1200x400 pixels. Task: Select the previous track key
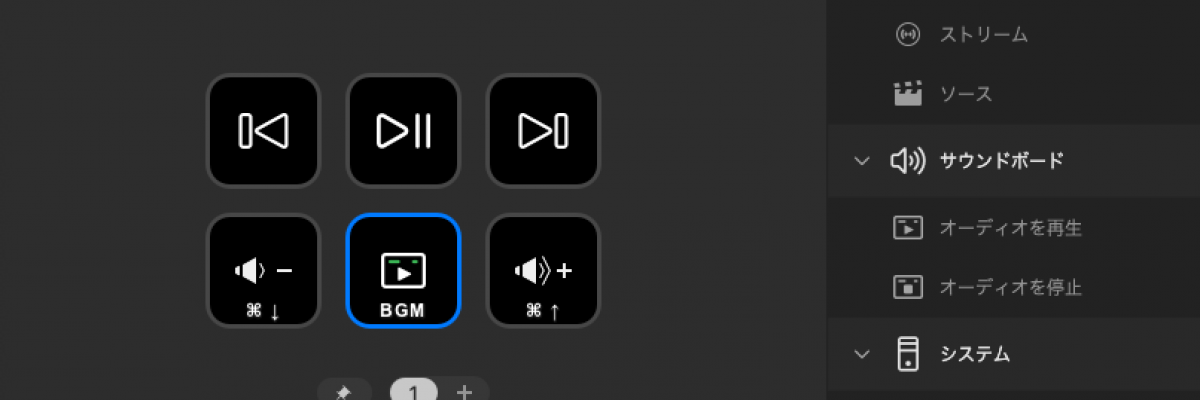[x=263, y=131]
